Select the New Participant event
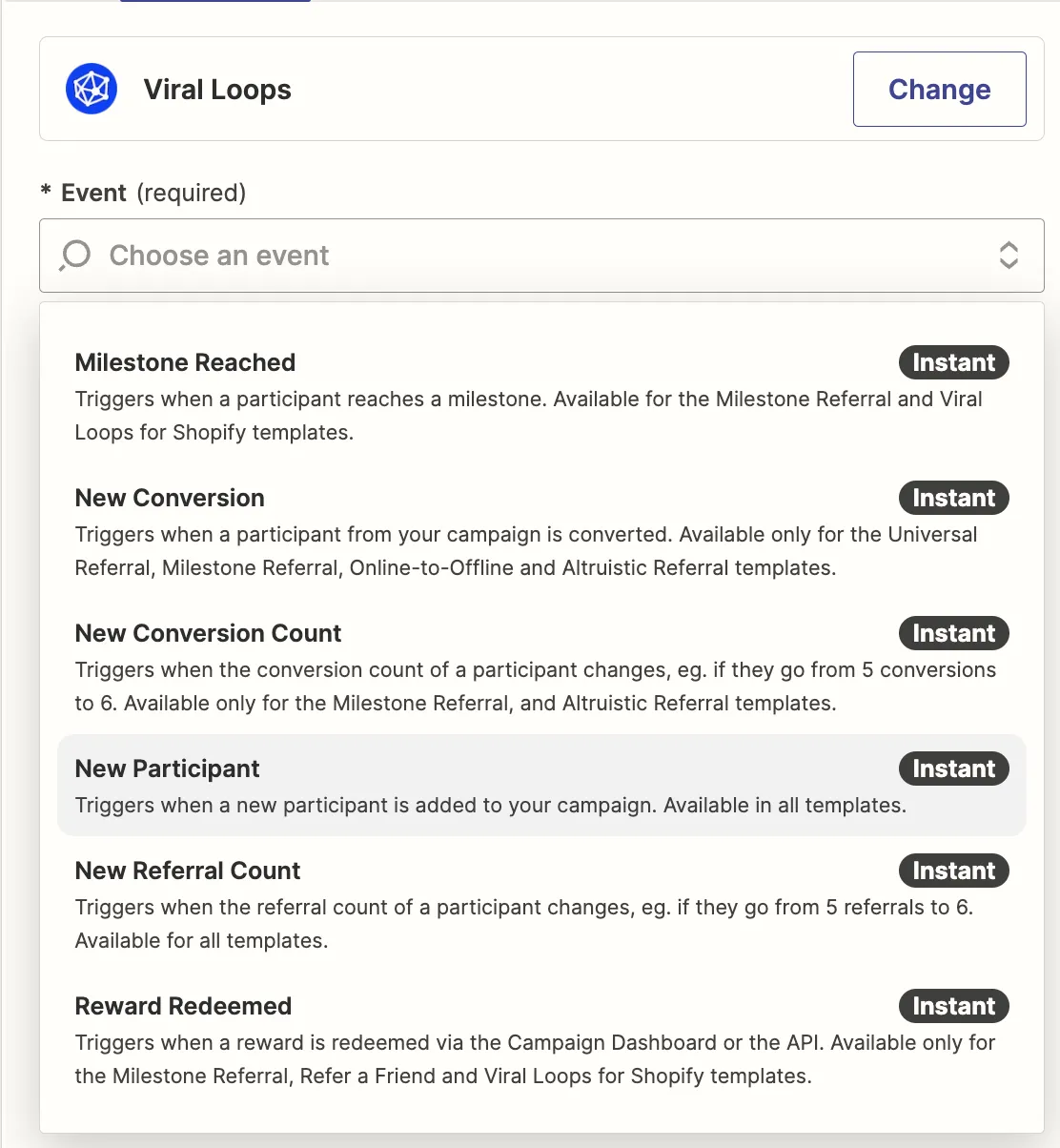This screenshot has height=1148, width=1060. point(541,785)
